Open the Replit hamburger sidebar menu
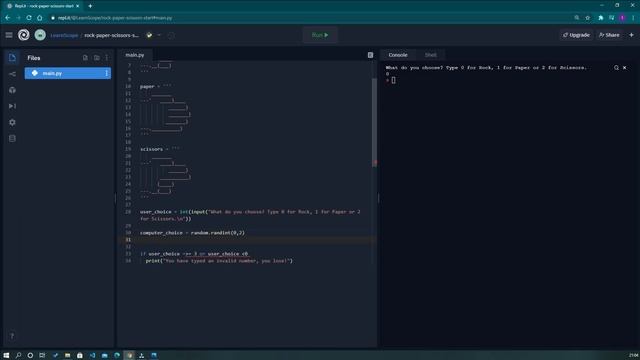The image size is (640, 360). (x=9, y=35)
